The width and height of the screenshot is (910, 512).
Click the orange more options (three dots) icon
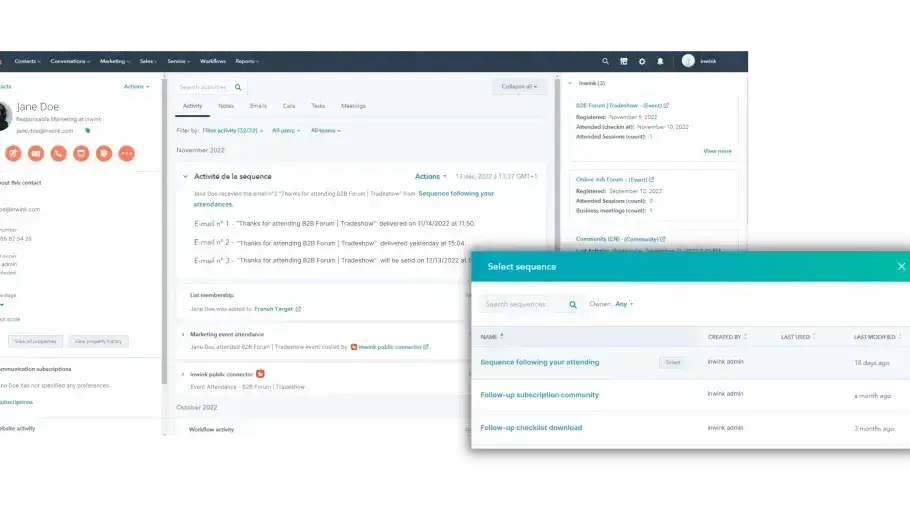coord(126,153)
